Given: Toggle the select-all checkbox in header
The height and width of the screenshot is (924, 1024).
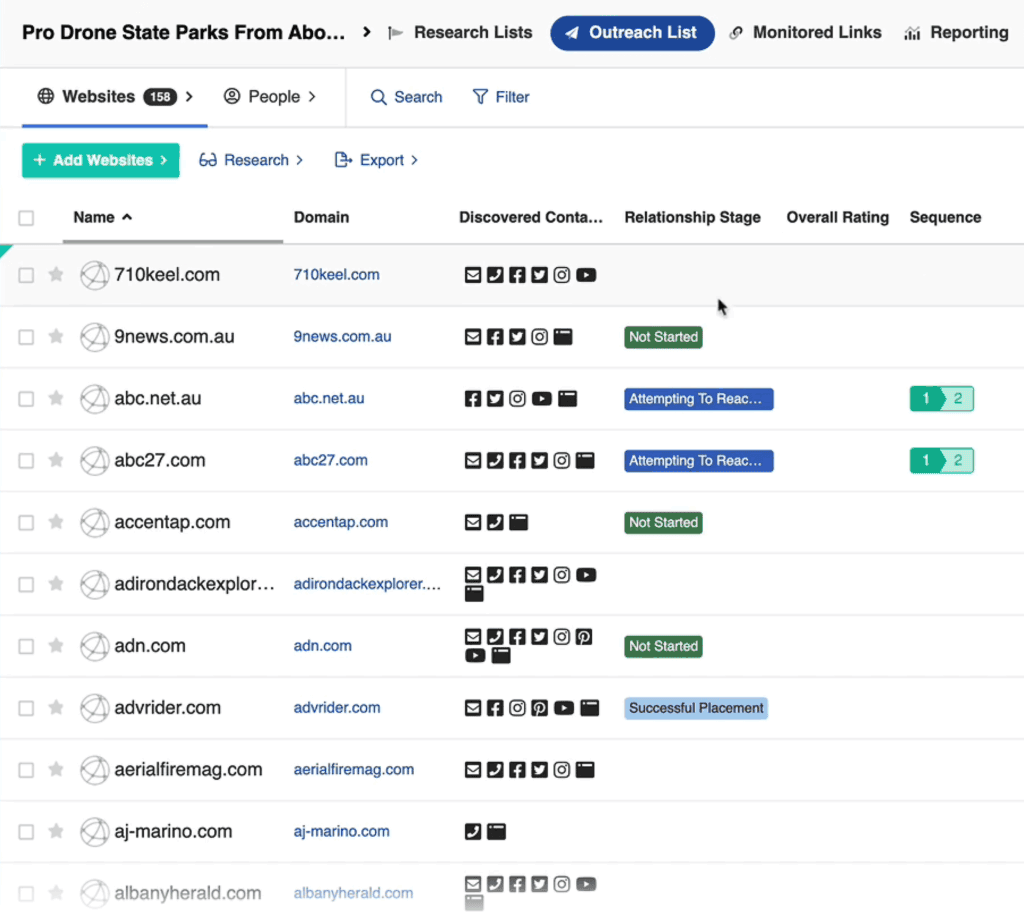Looking at the screenshot, I should pos(25,218).
